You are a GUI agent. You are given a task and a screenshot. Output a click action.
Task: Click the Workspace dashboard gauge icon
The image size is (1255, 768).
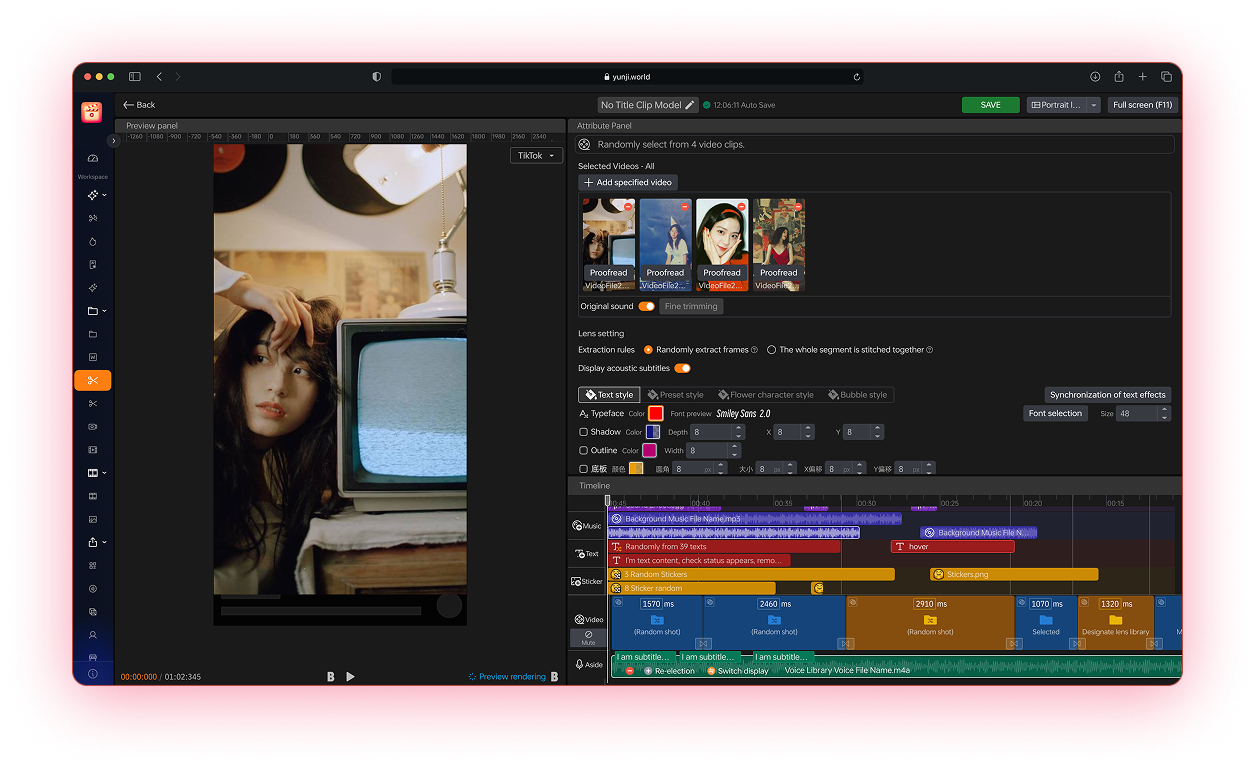(x=93, y=159)
